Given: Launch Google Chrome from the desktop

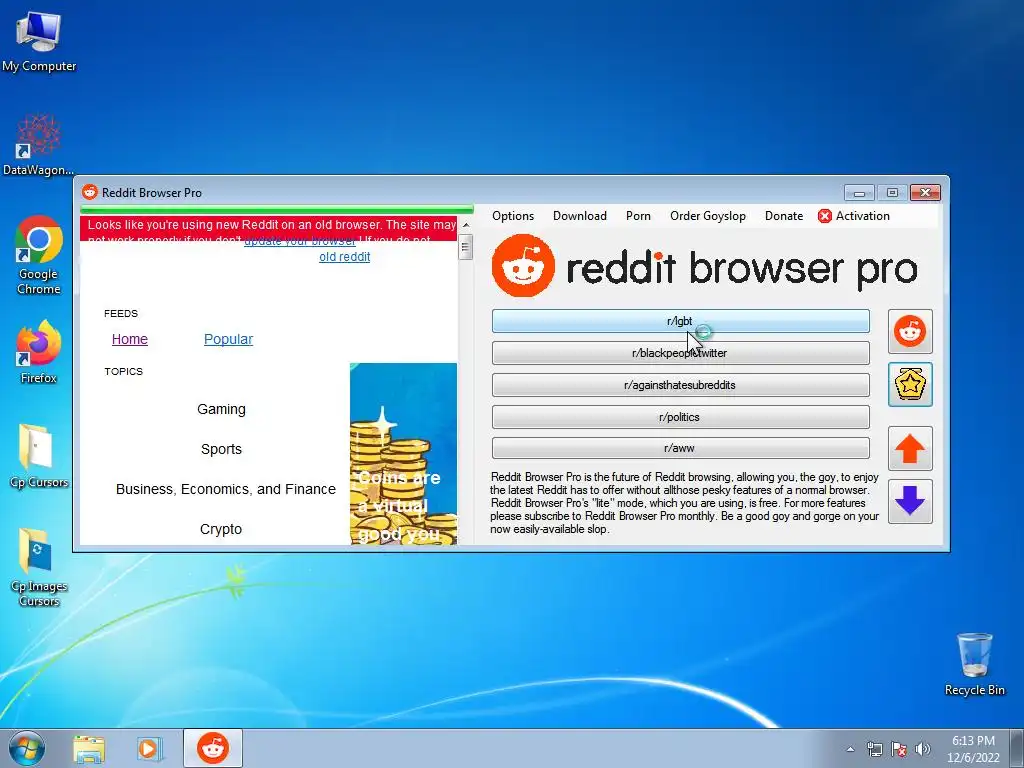Looking at the screenshot, I should [39, 255].
